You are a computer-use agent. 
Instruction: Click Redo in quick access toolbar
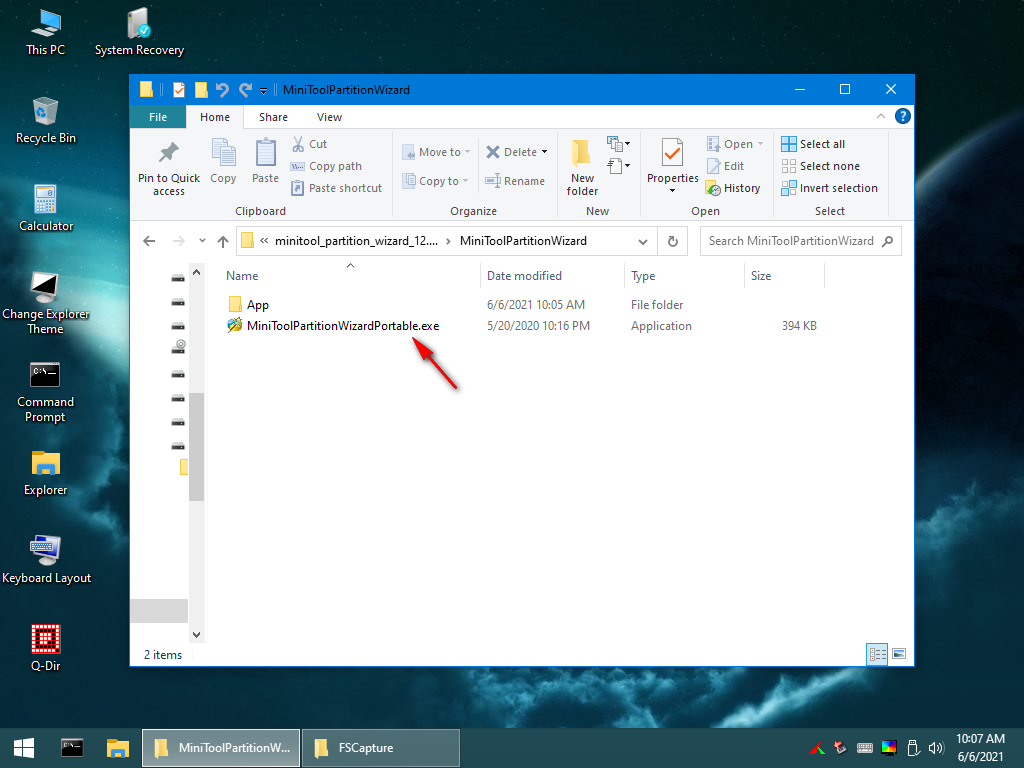245,89
